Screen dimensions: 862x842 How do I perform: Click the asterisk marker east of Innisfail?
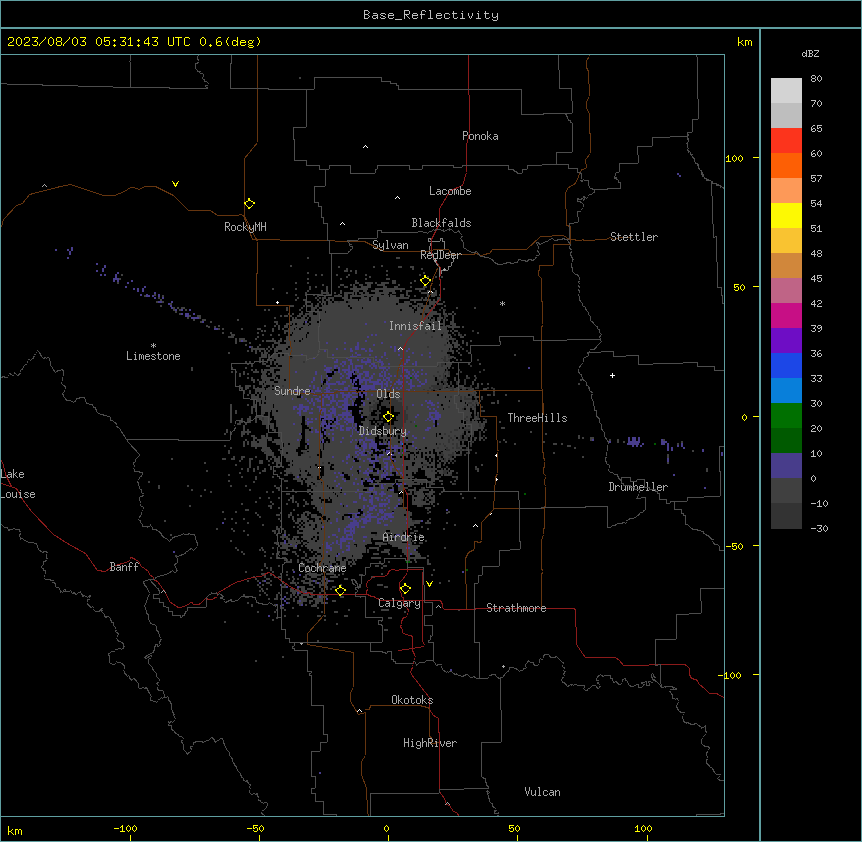pos(502,303)
